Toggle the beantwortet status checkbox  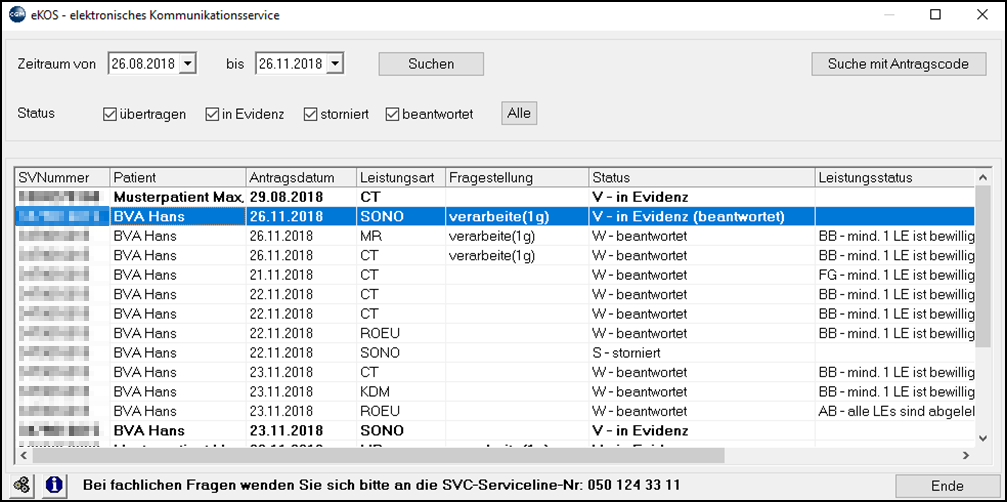point(392,115)
